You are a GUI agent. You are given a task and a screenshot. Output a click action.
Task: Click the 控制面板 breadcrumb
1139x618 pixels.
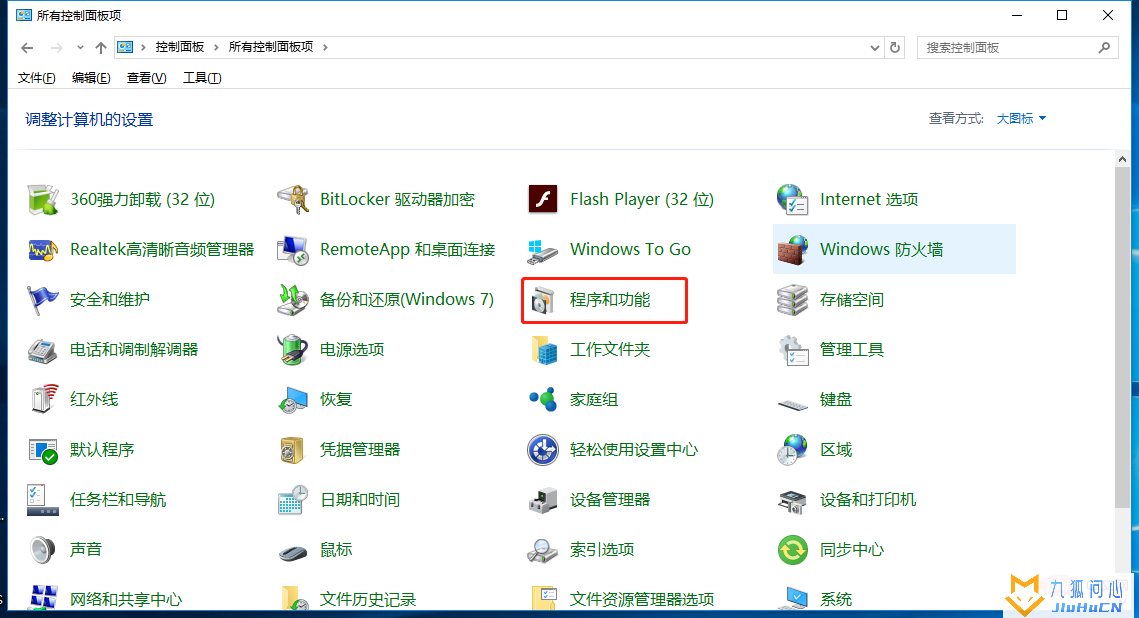(x=179, y=47)
